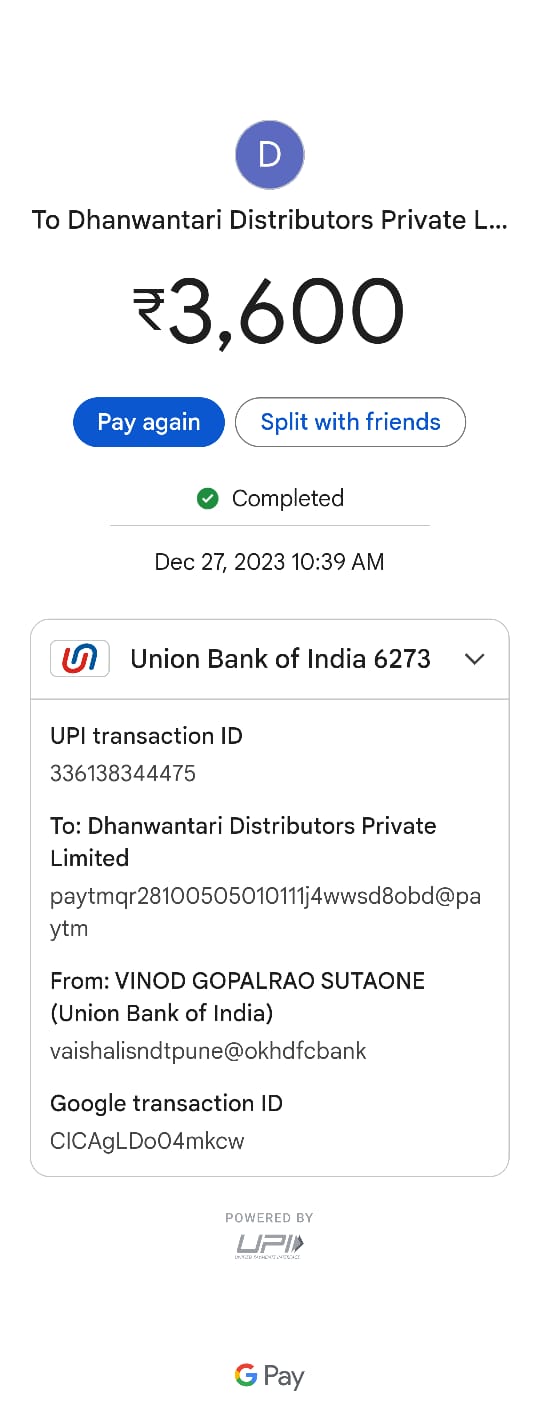Viewport: 540px width, 1412px height.
Task: Tap the vaishalisndtpune@okhdfcbank sender address
Action: point(208,1051)
